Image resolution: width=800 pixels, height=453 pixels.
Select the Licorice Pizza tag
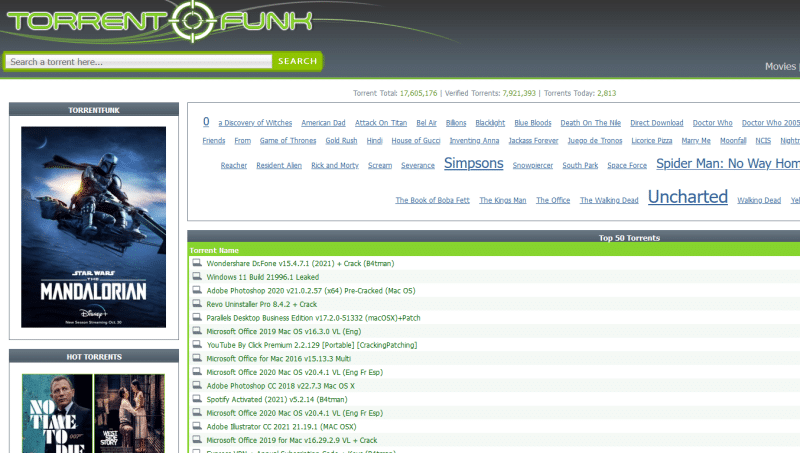(x=652, y=141)
